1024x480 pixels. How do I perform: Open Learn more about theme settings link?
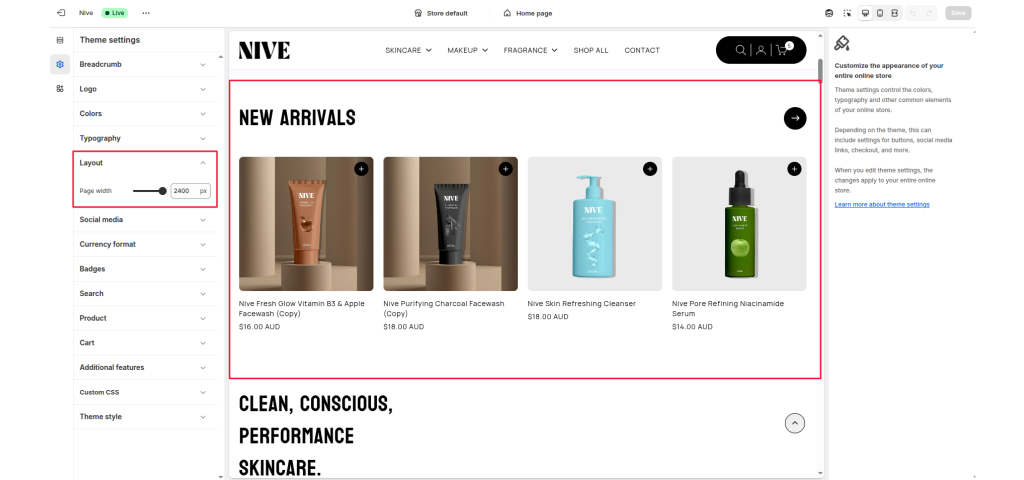coord(882,204)
